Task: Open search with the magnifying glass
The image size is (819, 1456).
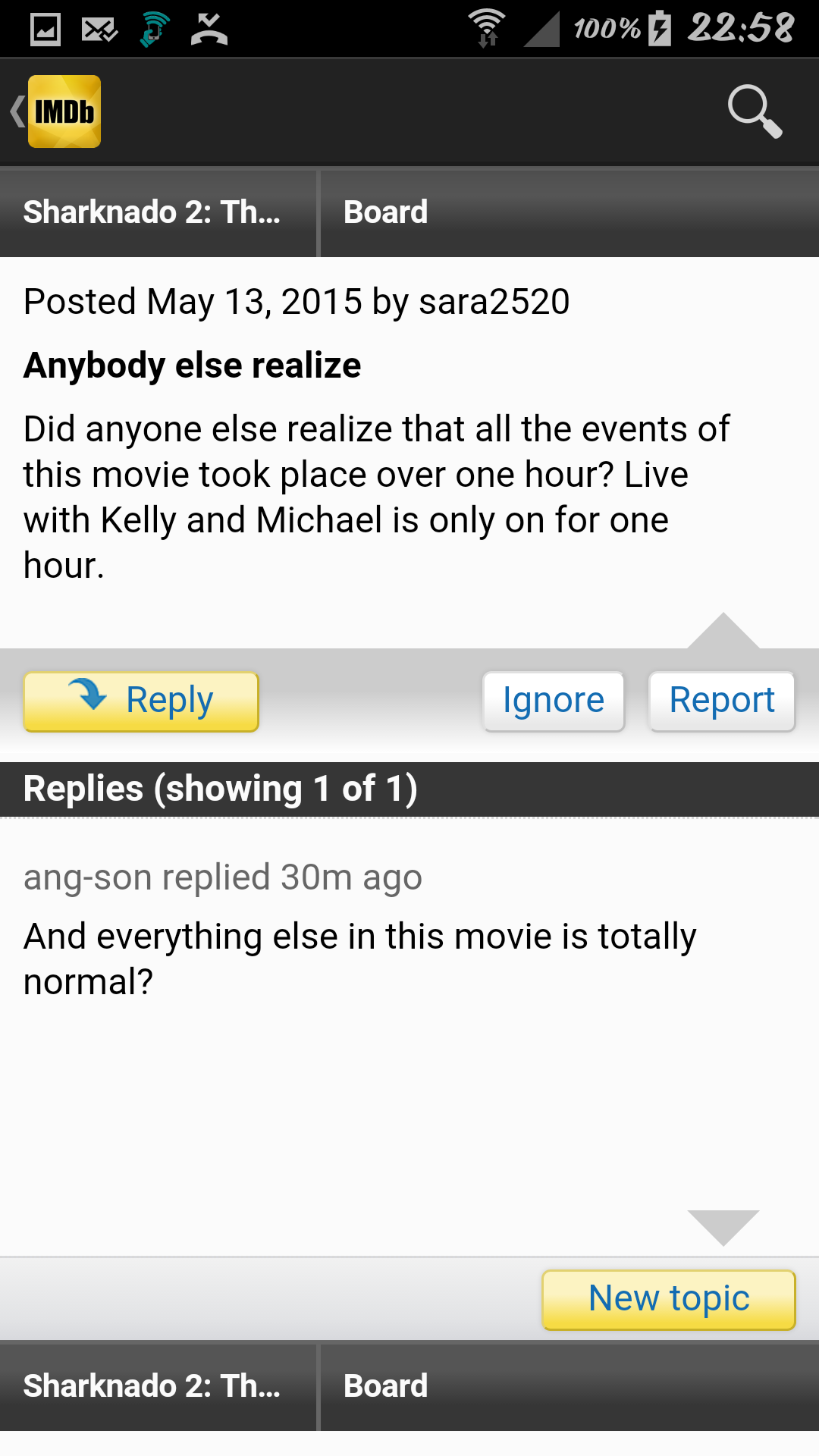Action: 754,111
